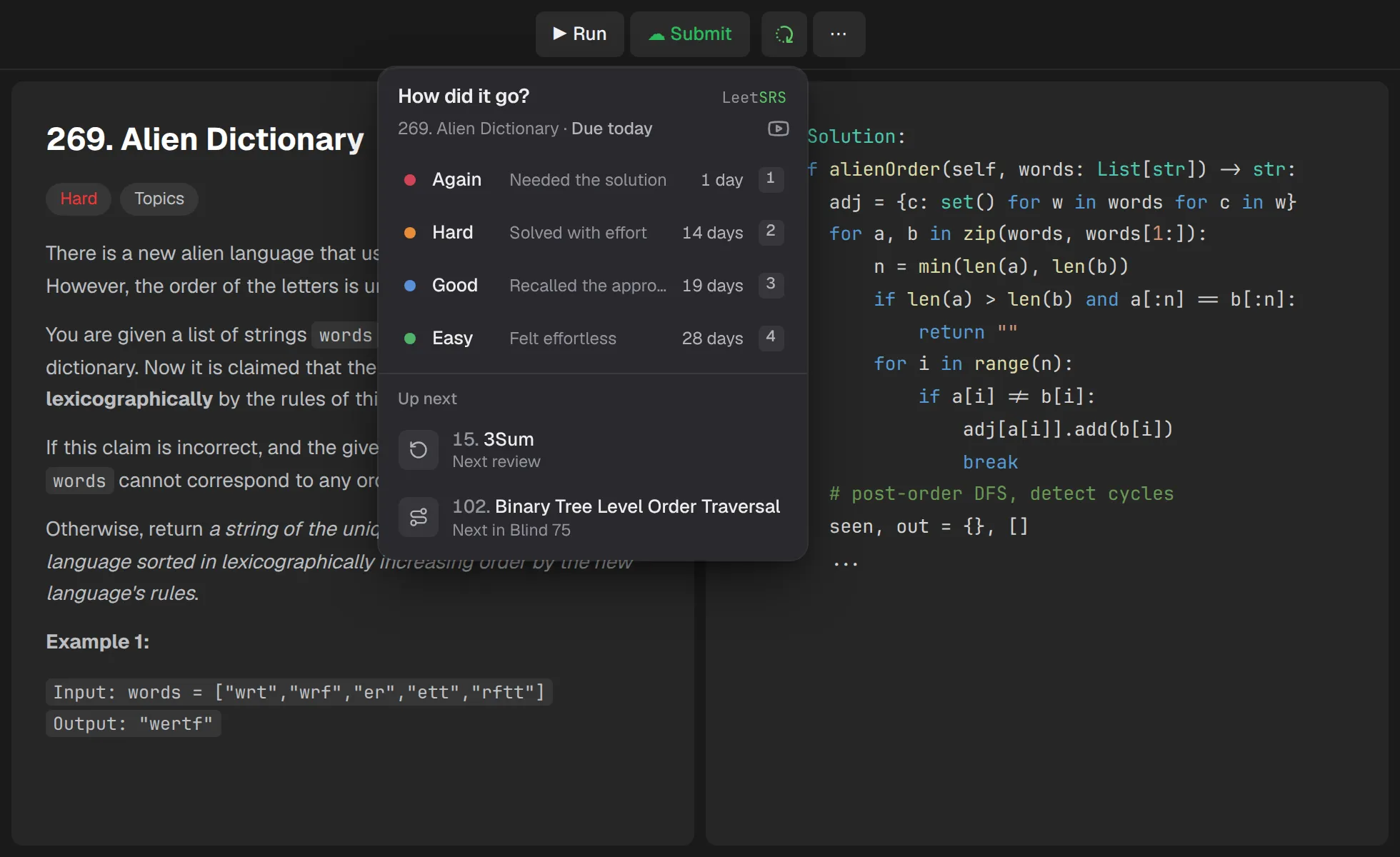Viewport: 1400px width, 857px height.
Task: Click the '19 days' interval text
Action: click(712, 286)
